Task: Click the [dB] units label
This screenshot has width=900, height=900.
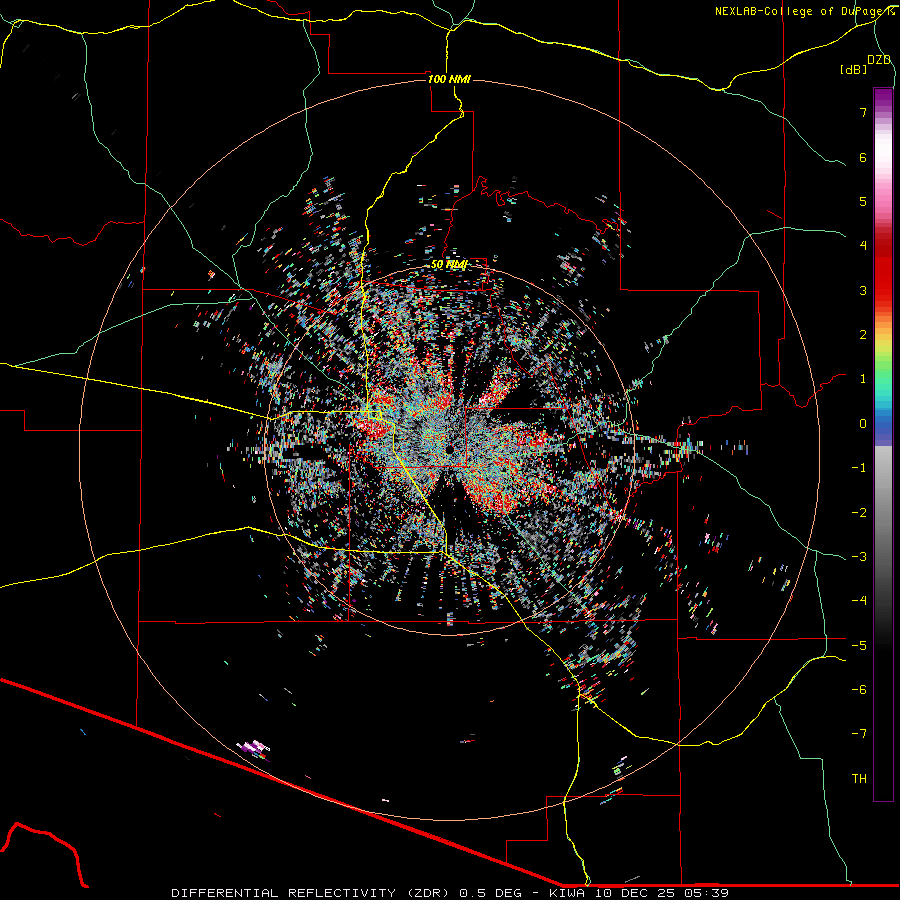Action: coord(853,69)
